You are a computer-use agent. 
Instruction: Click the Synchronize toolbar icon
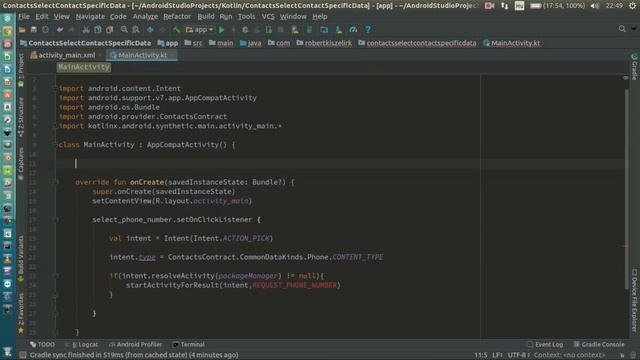pyautogui.click(x=45, y=30)
